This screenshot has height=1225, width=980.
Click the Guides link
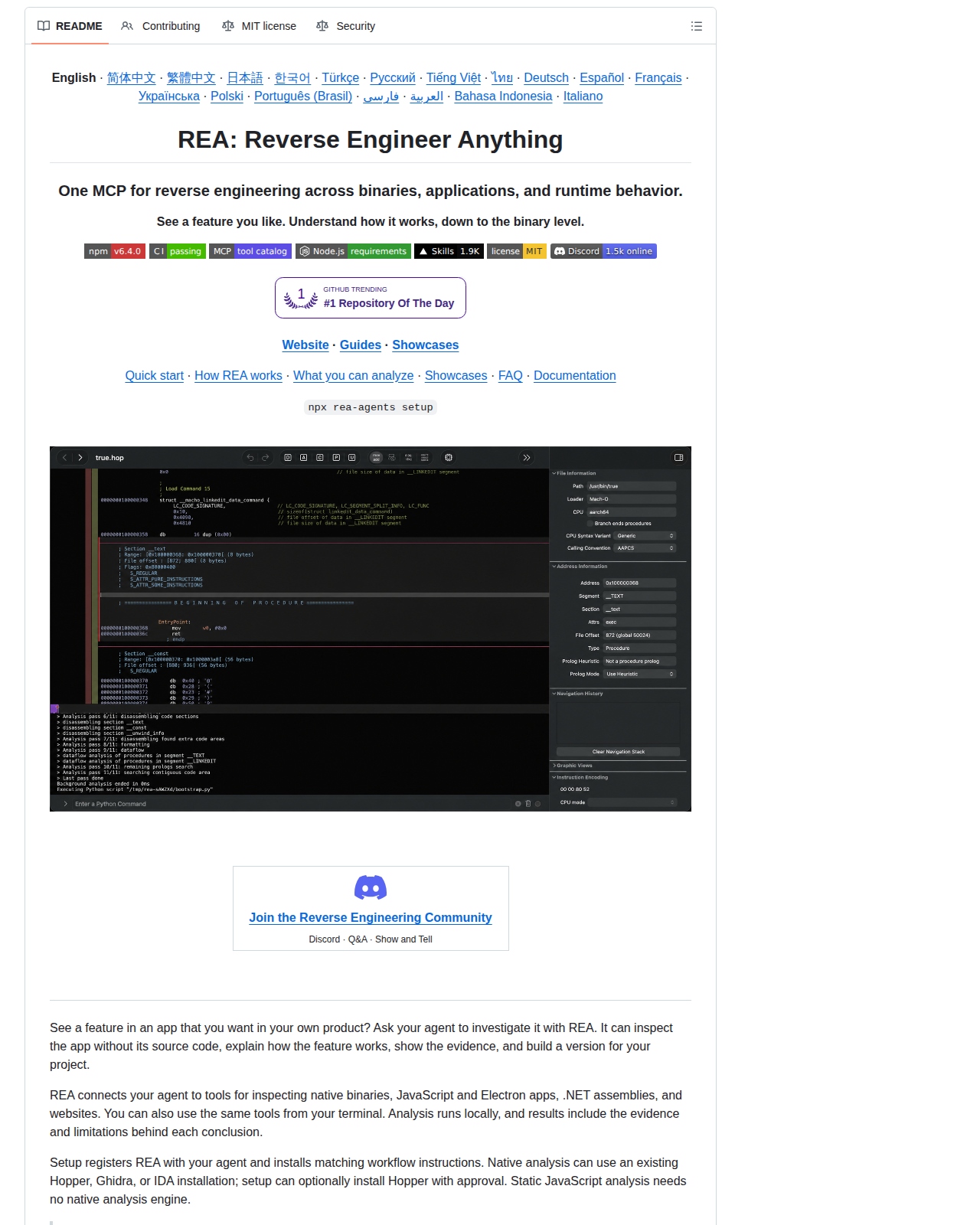361,345
